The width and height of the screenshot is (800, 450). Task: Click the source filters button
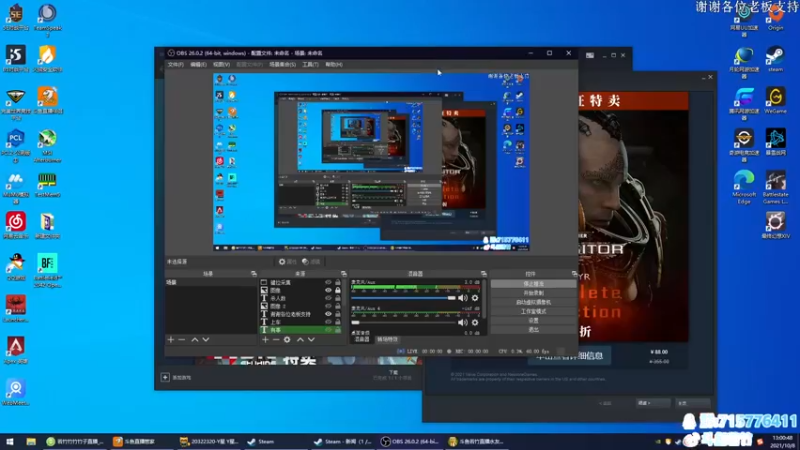click(311, 262)
